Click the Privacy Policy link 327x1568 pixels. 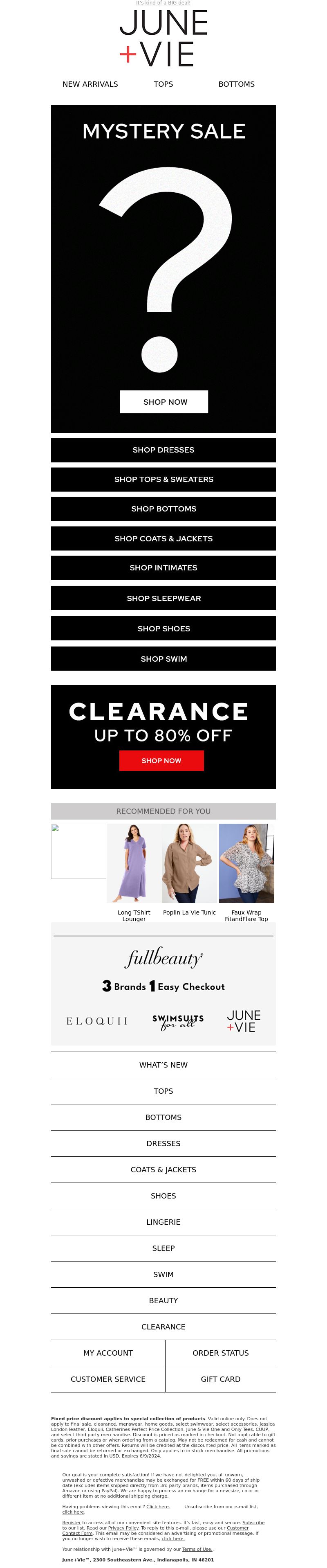[x=123, y=1528]
